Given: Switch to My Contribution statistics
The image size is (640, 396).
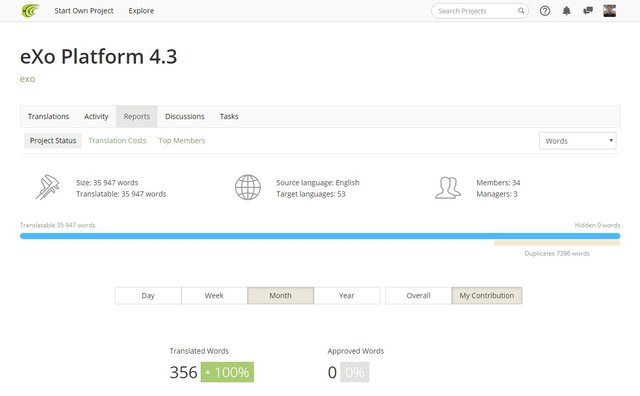Looking at the screenshot, I should (x=487, y=296).
